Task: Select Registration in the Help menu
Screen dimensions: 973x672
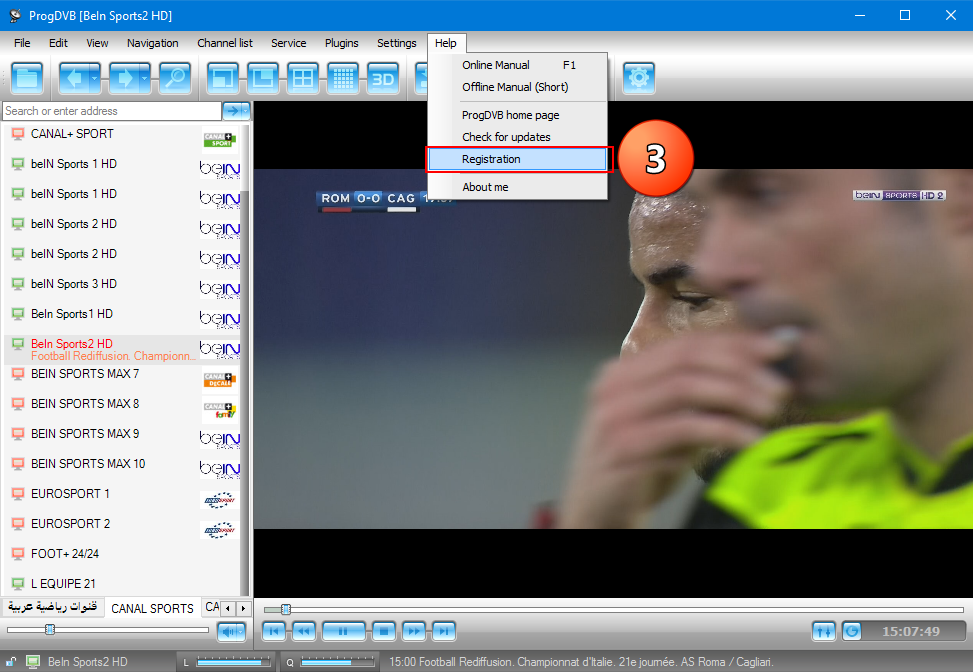Action: point(516,159)
